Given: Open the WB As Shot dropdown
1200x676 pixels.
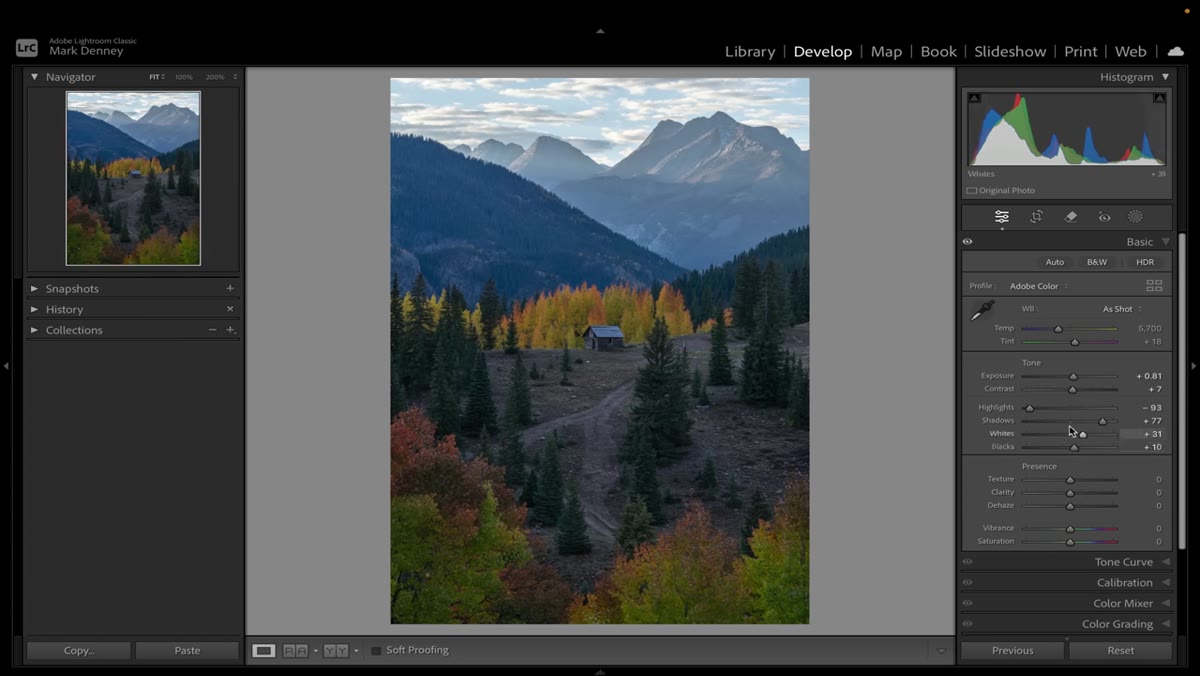Looking at the screenshot, I should pyautogui.click(x=1121, y=309).
